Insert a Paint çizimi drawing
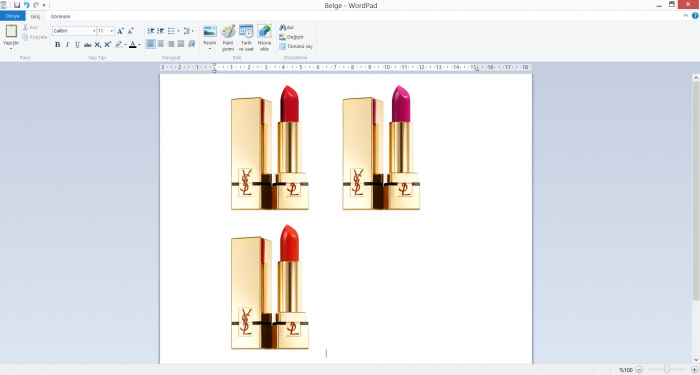700x375 pixels. (x=228, y=38)
